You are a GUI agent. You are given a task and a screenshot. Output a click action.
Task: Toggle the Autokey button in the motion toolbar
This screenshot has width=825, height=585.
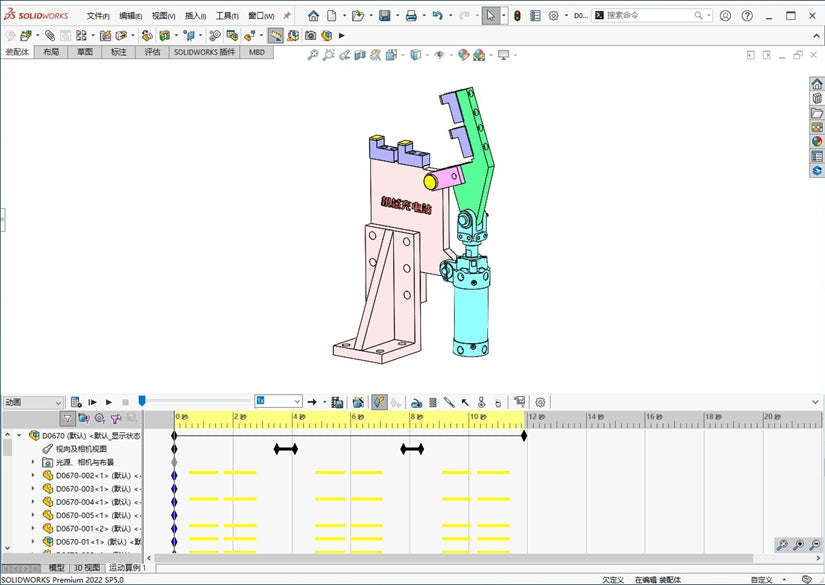point(379,402)
